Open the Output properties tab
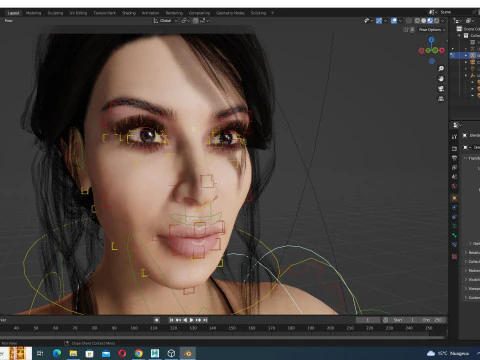 pyautogui.click(x=454, y=158)
